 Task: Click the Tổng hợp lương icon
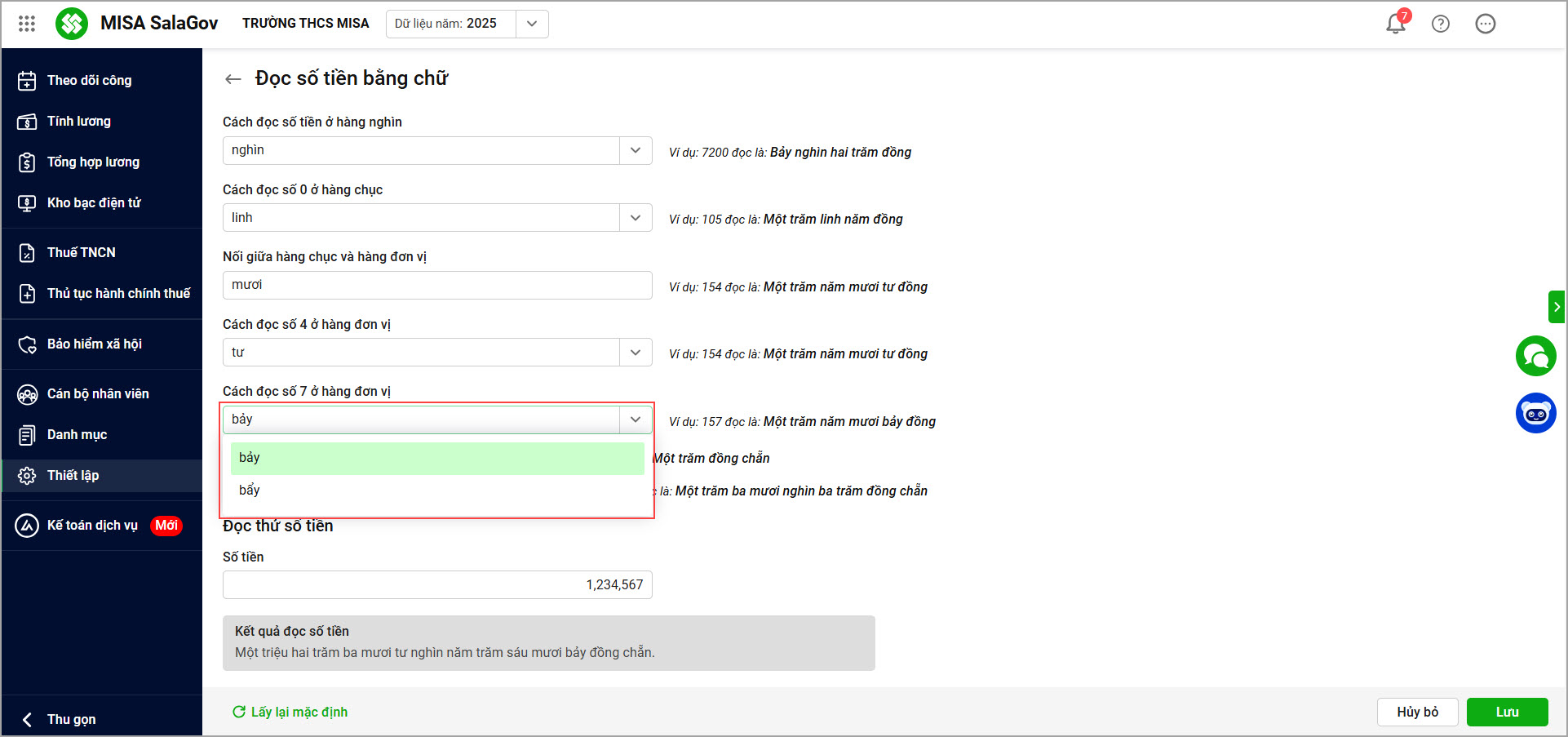[27, 162]
